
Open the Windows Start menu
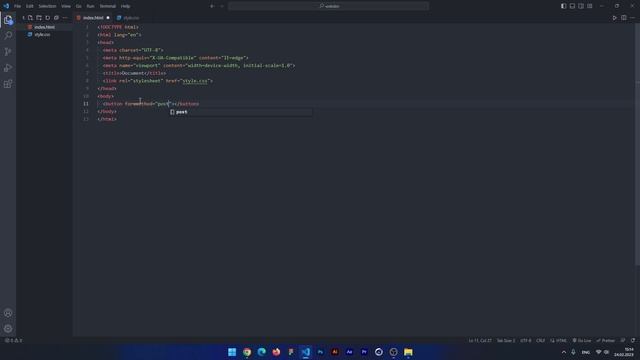click(232, 352)
